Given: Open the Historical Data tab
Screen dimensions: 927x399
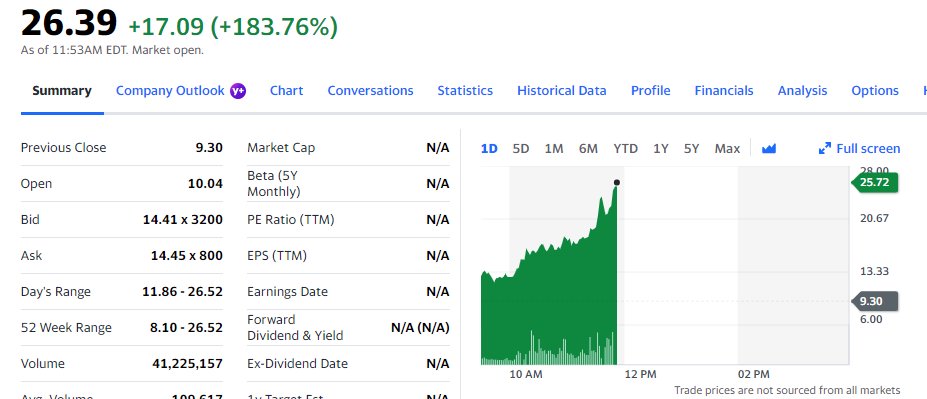Looking at the screenshot, I should [x=562, y=91].
